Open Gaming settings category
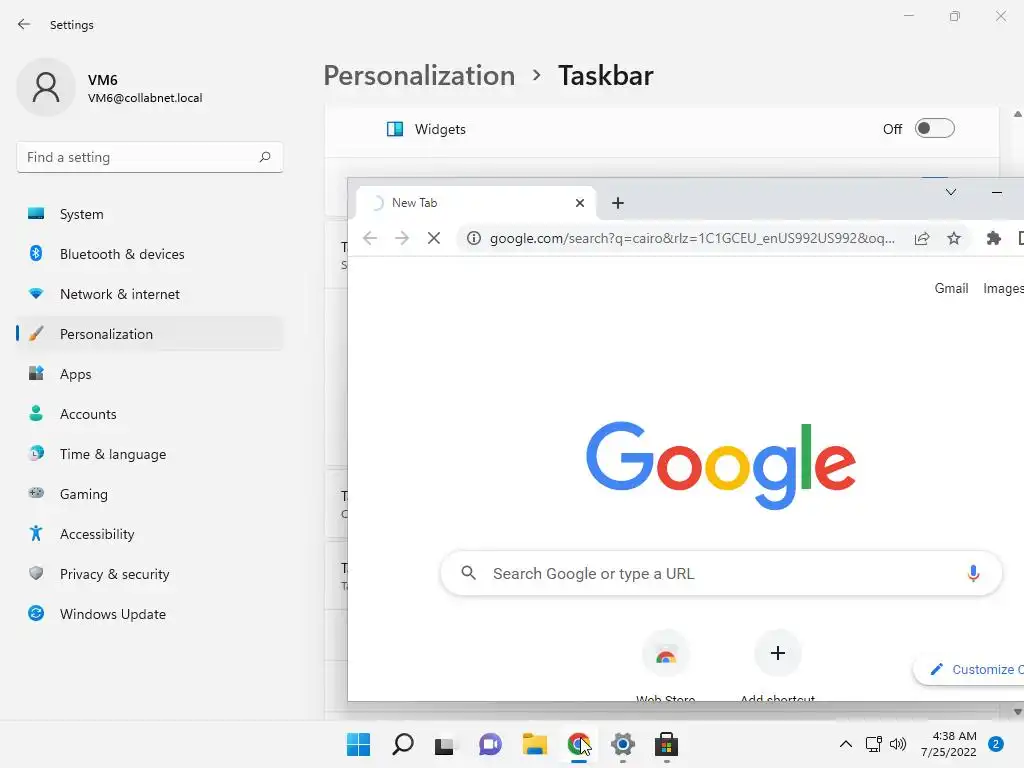1024x768 pixels. (x=150, y=494)
